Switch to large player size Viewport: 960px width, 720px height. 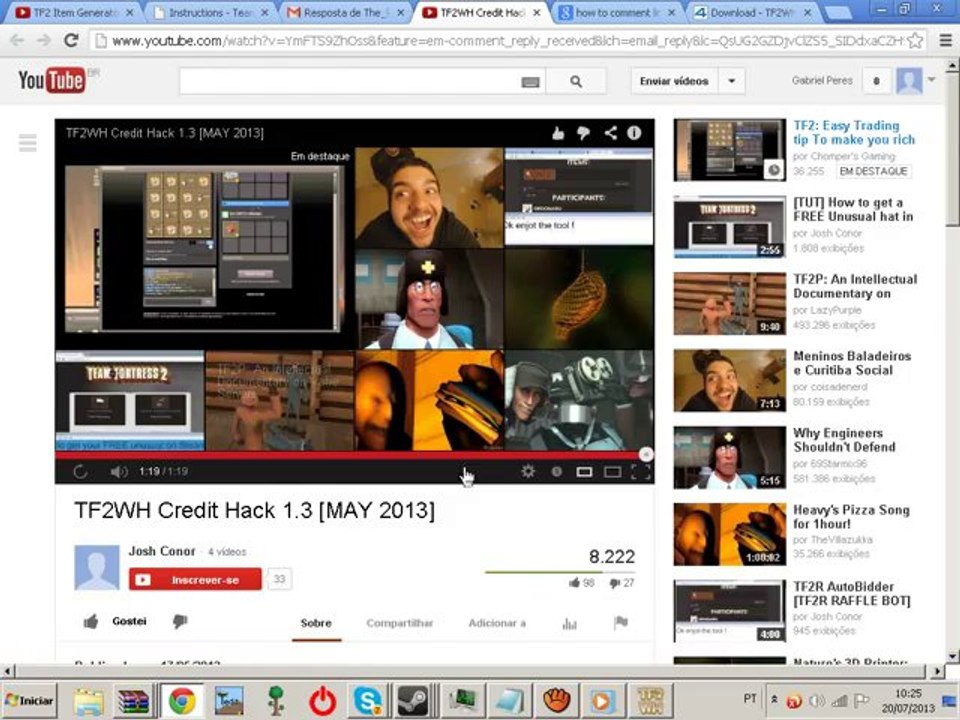coord(612,471)
